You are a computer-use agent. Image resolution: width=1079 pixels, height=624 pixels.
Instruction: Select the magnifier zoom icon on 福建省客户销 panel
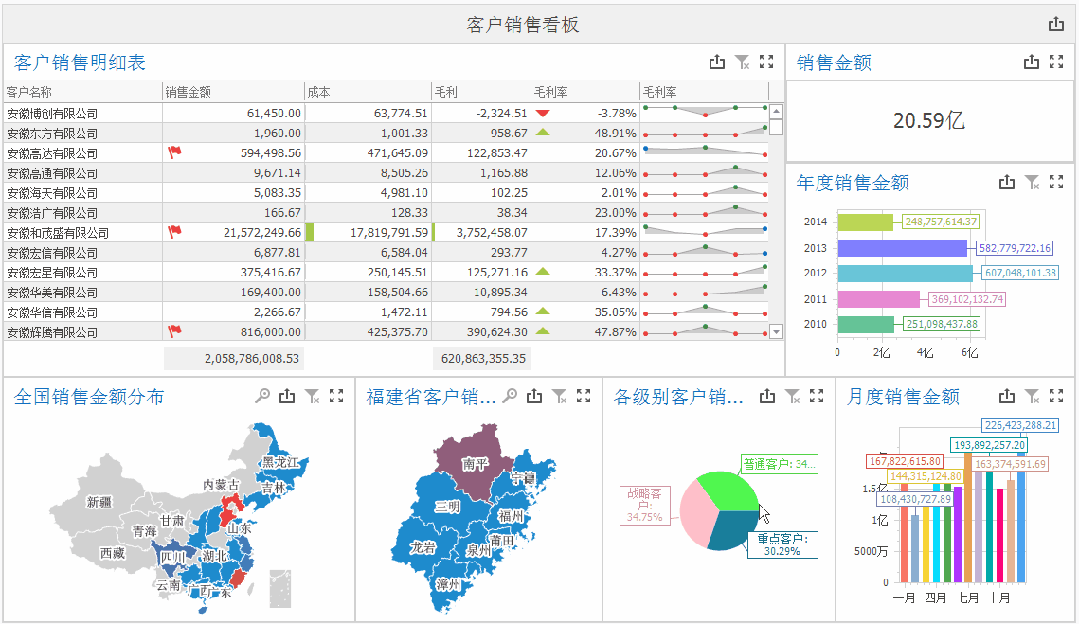pyautogui.click(x=509, y=395)
